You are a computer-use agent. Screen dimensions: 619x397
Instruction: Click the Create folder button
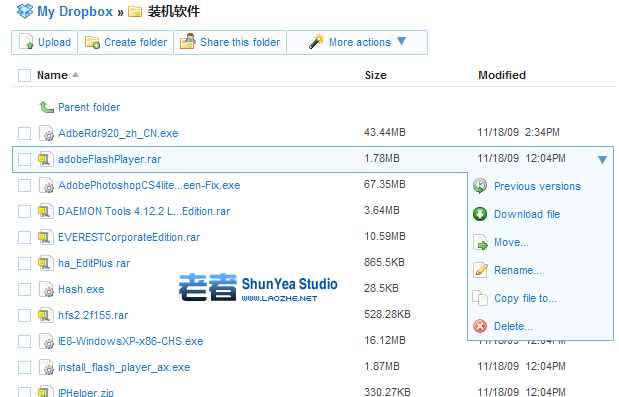click(x=126, y=42)
